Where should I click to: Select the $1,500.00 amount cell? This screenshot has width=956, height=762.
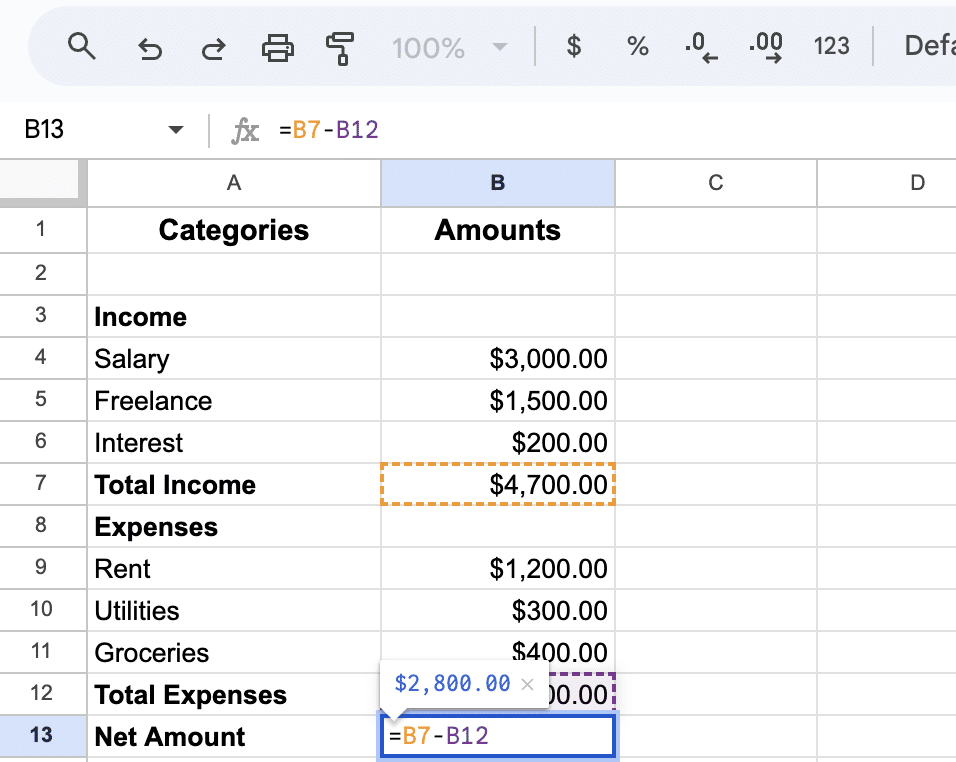[498, 400]
